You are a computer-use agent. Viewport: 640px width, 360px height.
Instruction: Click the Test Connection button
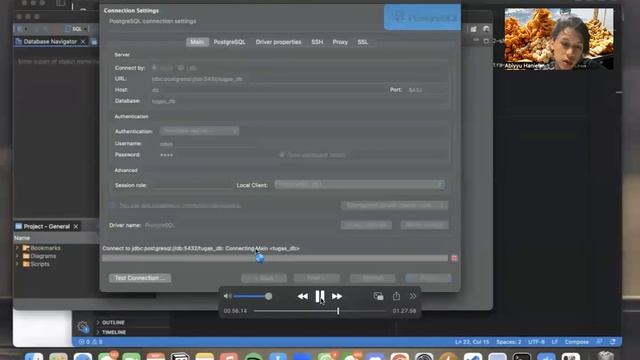click(140, 278)
